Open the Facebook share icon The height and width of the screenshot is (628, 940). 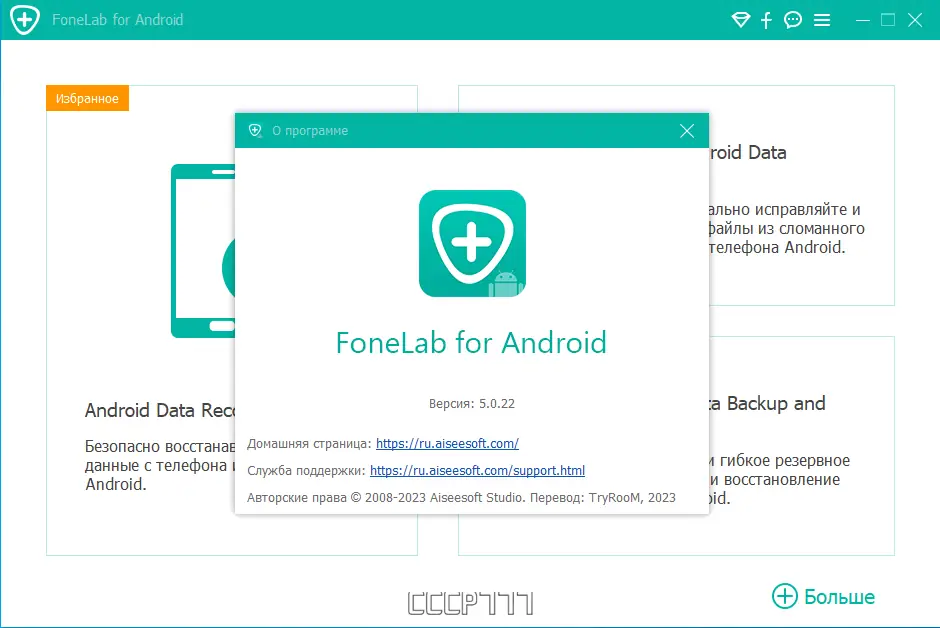pyautogui.click(x=766, y=20)
